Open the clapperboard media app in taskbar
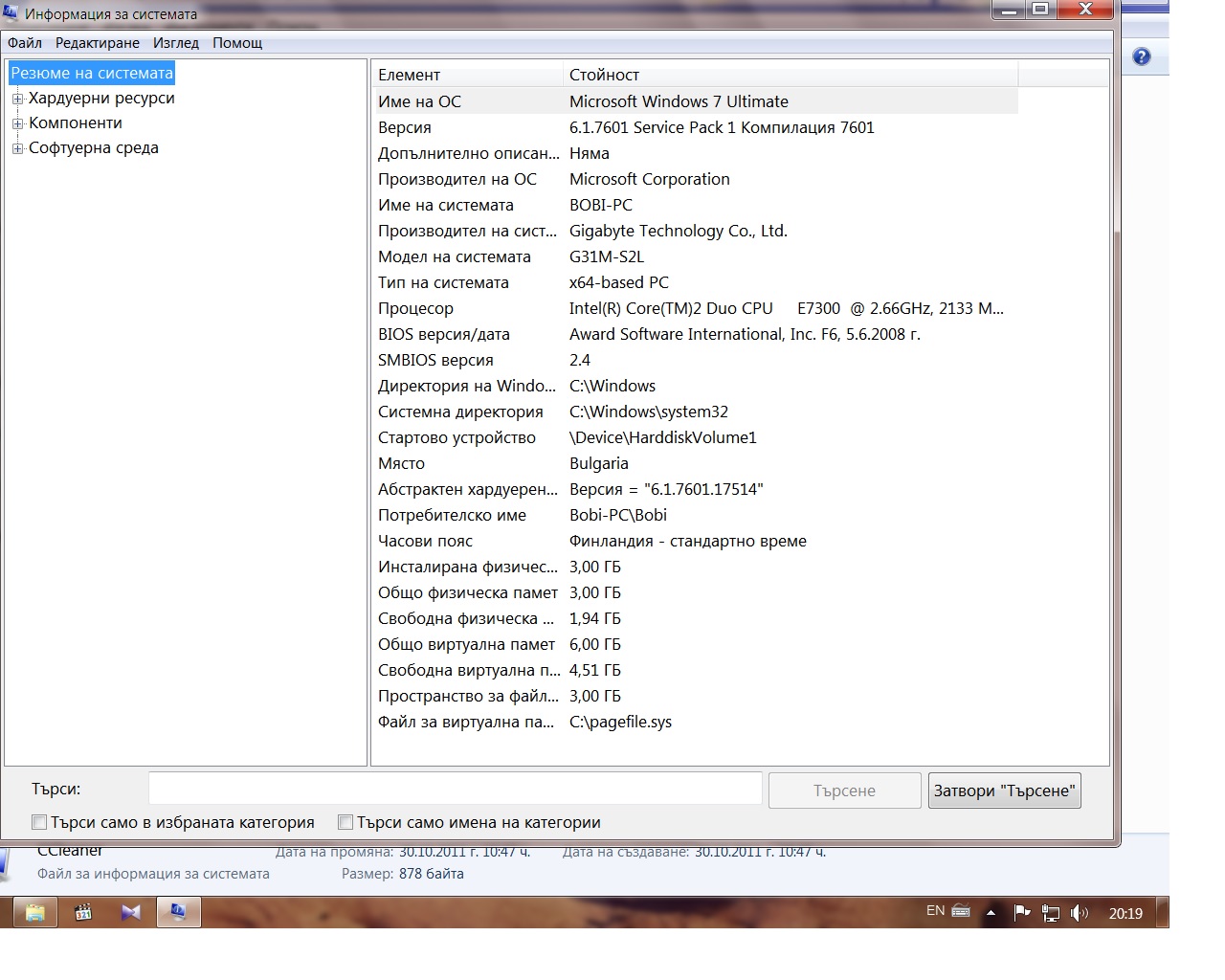The image size is (1225, 980). (x=83, y=912)
